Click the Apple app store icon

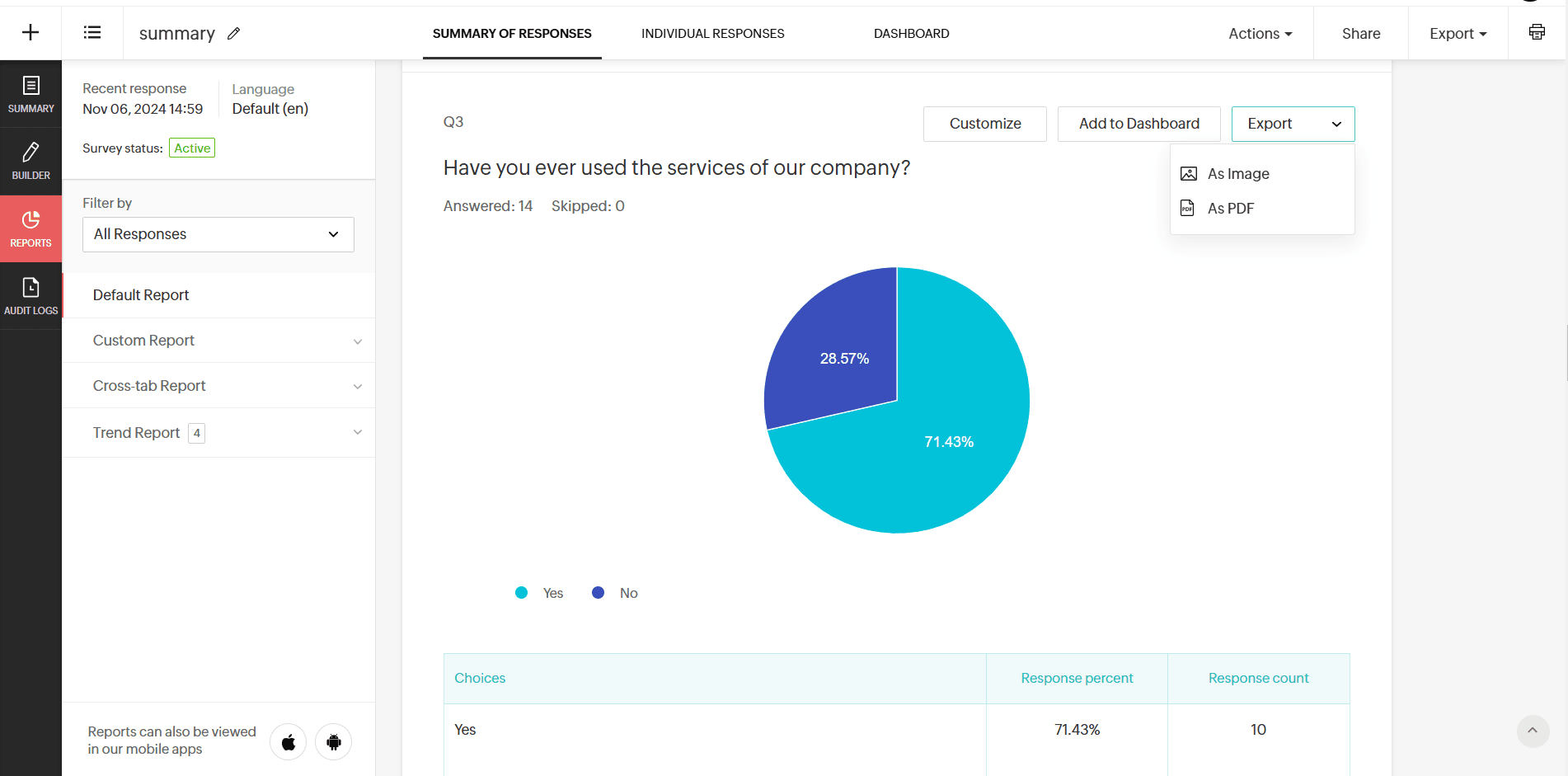(289, 742)
